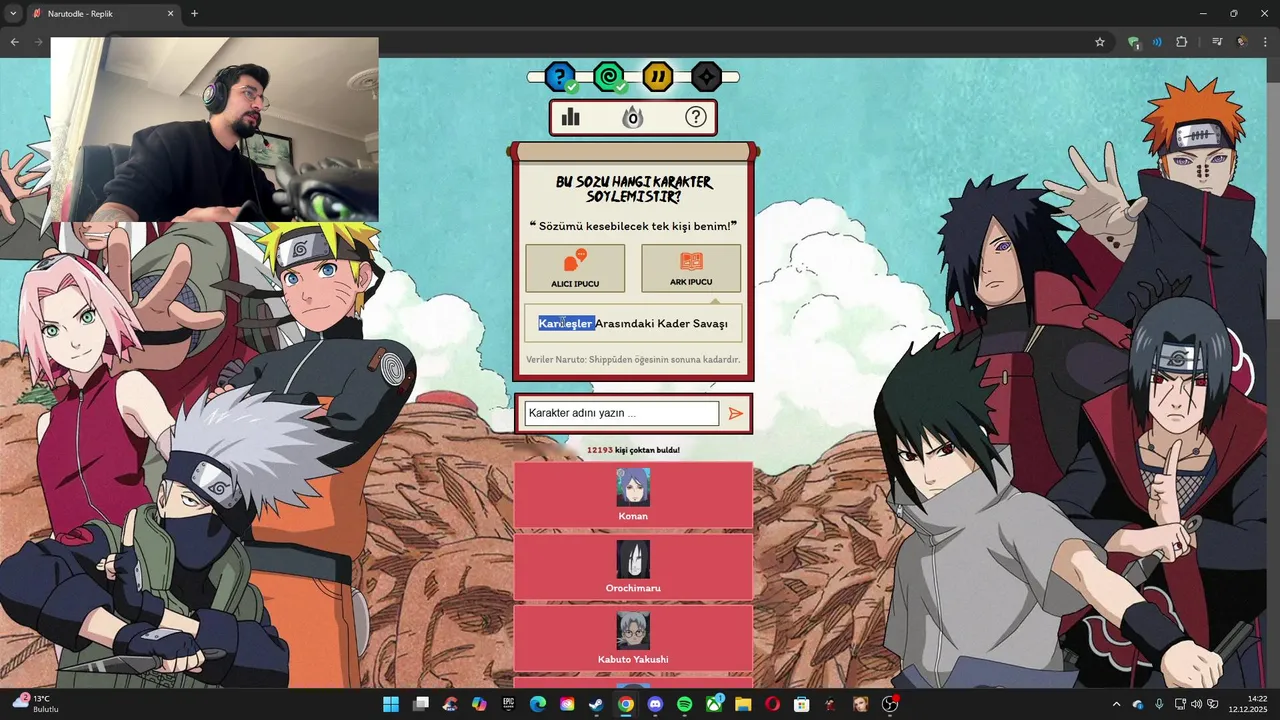
Task: Click the Kabuto Yakushi guess card
Action: [633, 638]
